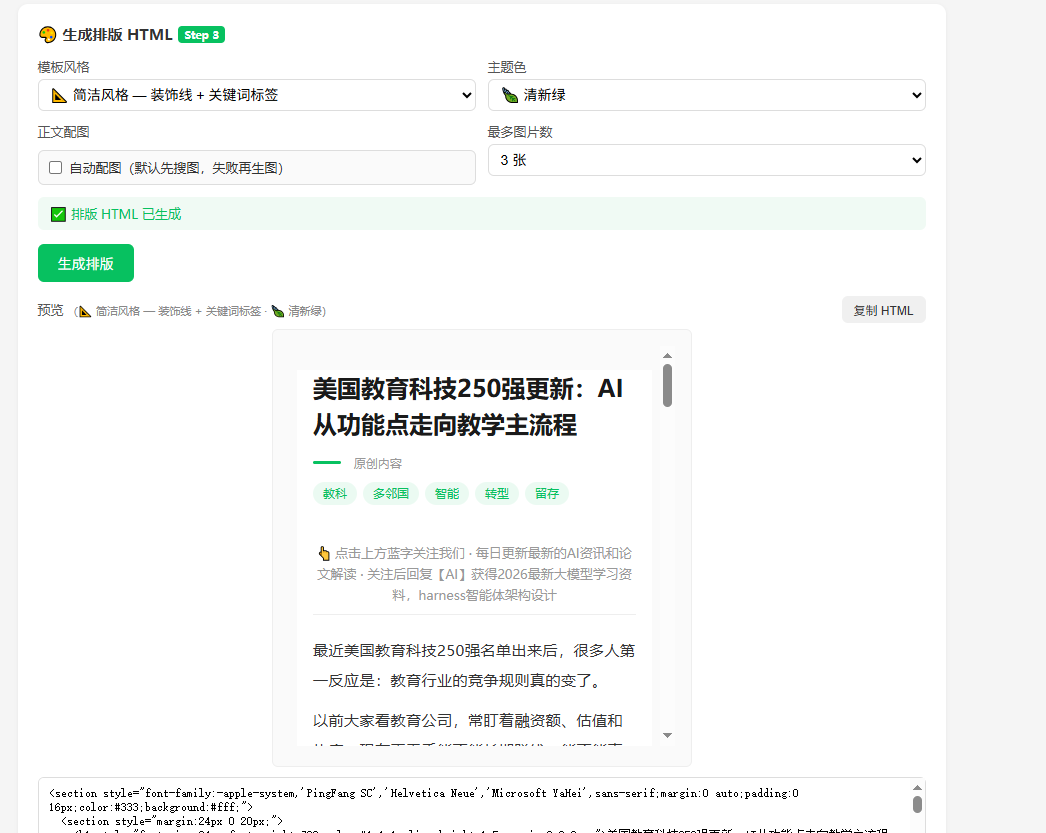Click the palette icon beside 生成排版 HTML
This screenshot has height=833, width=1046.
click(x=47, y=35)
